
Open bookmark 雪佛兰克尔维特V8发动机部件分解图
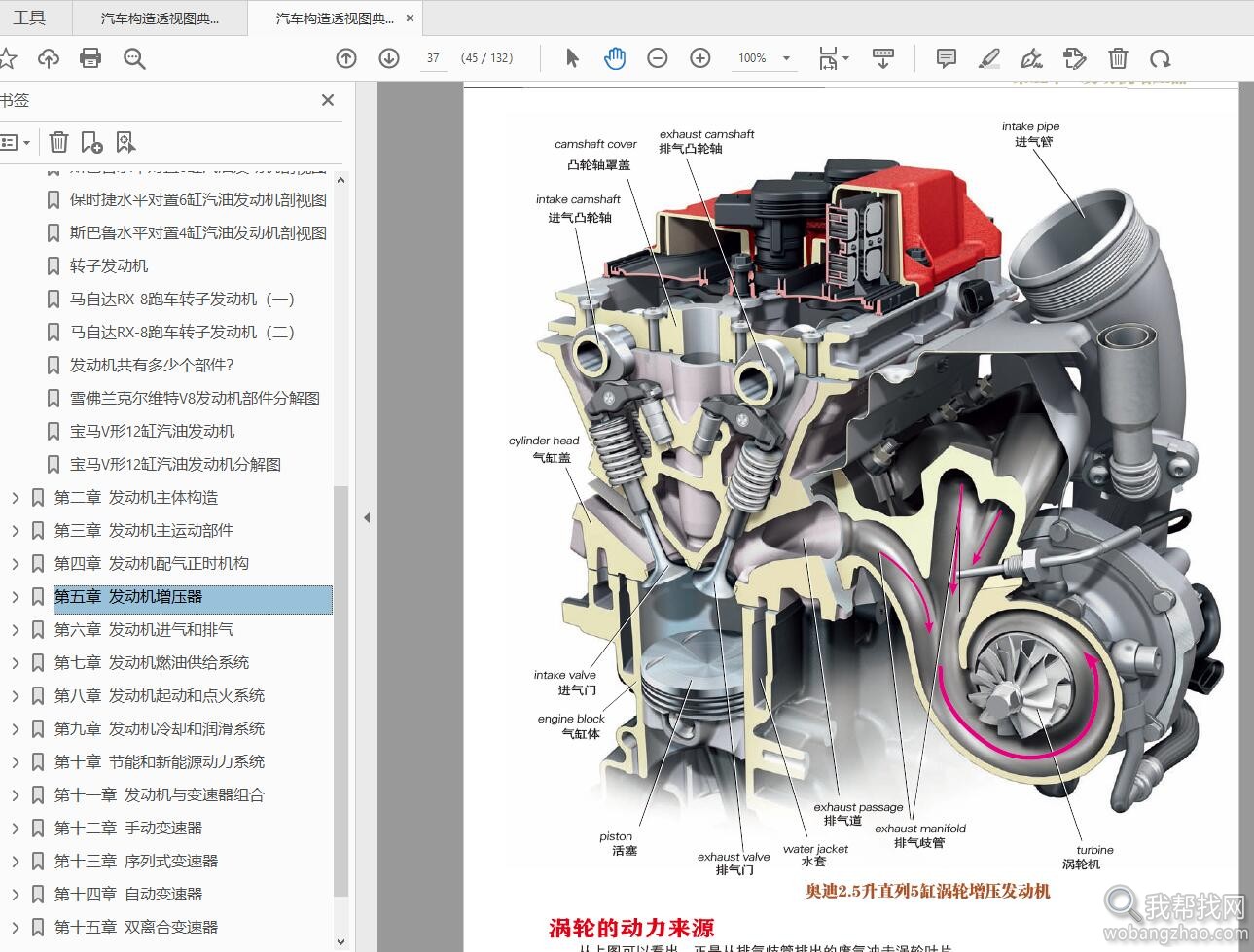[x=195, y=399]
